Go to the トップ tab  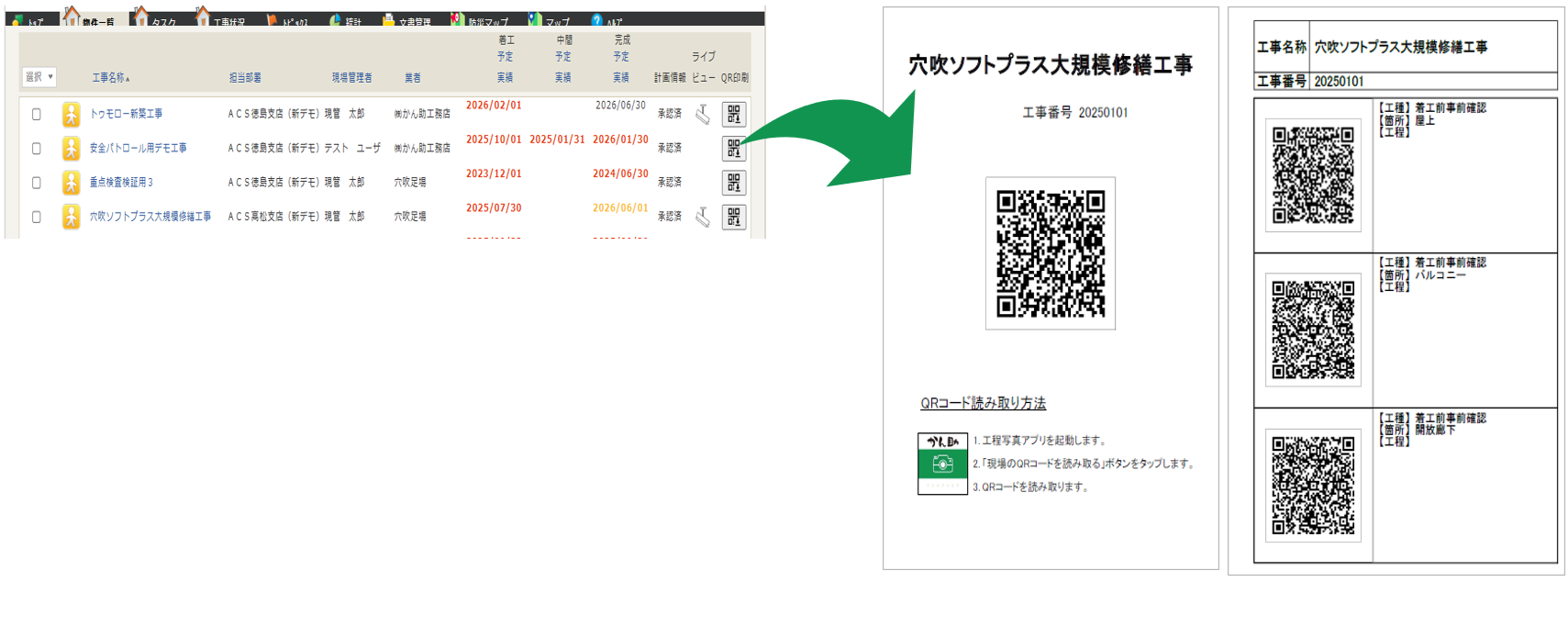[x=28, y=20]
